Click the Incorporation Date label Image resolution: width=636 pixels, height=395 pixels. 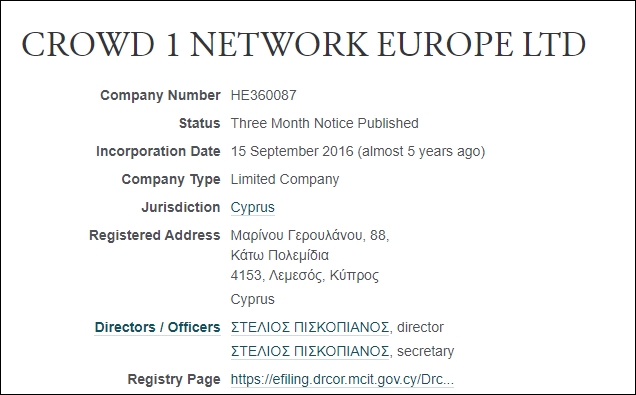pos(158,151)
